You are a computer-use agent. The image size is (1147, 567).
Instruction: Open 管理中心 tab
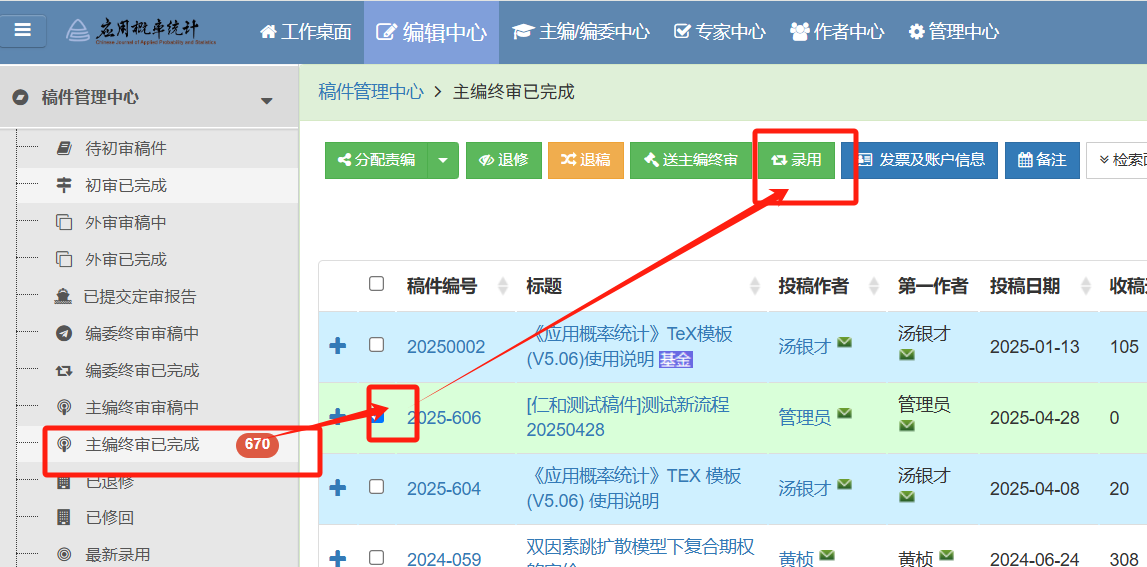(953, 31)
